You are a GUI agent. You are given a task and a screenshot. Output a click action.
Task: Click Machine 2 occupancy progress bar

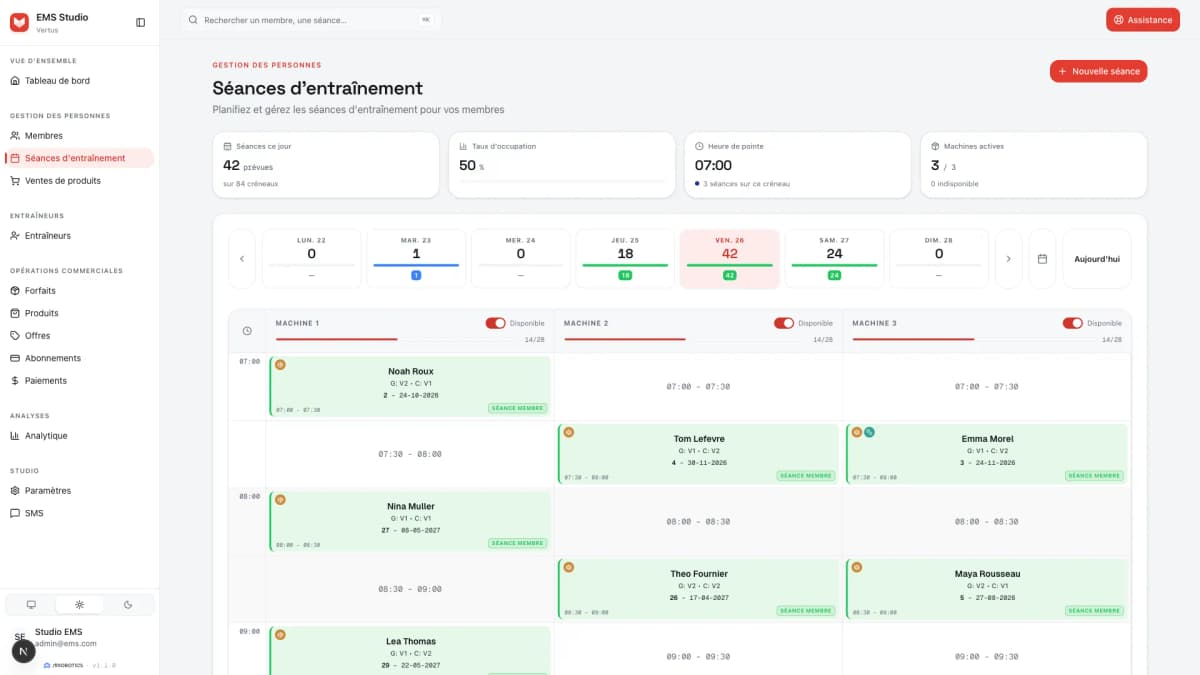point(685,340)
